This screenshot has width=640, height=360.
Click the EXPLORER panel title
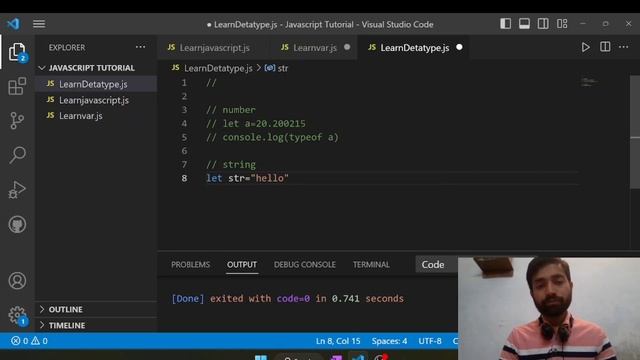tap(67, 47)
